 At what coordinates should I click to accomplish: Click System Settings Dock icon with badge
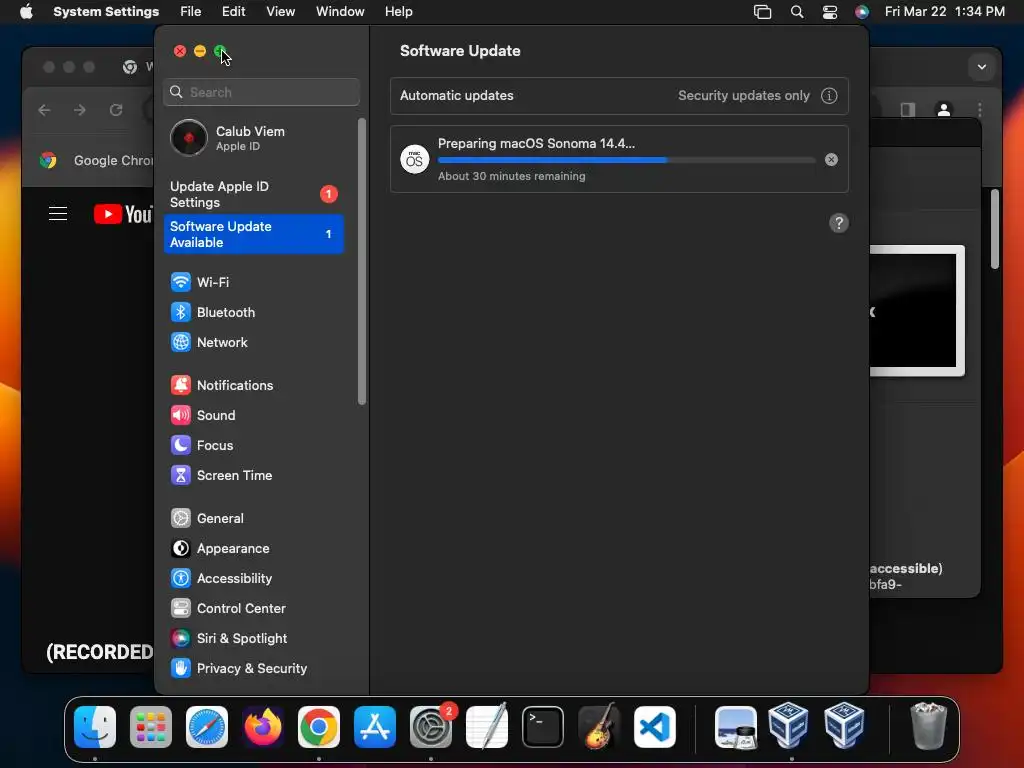431,727
